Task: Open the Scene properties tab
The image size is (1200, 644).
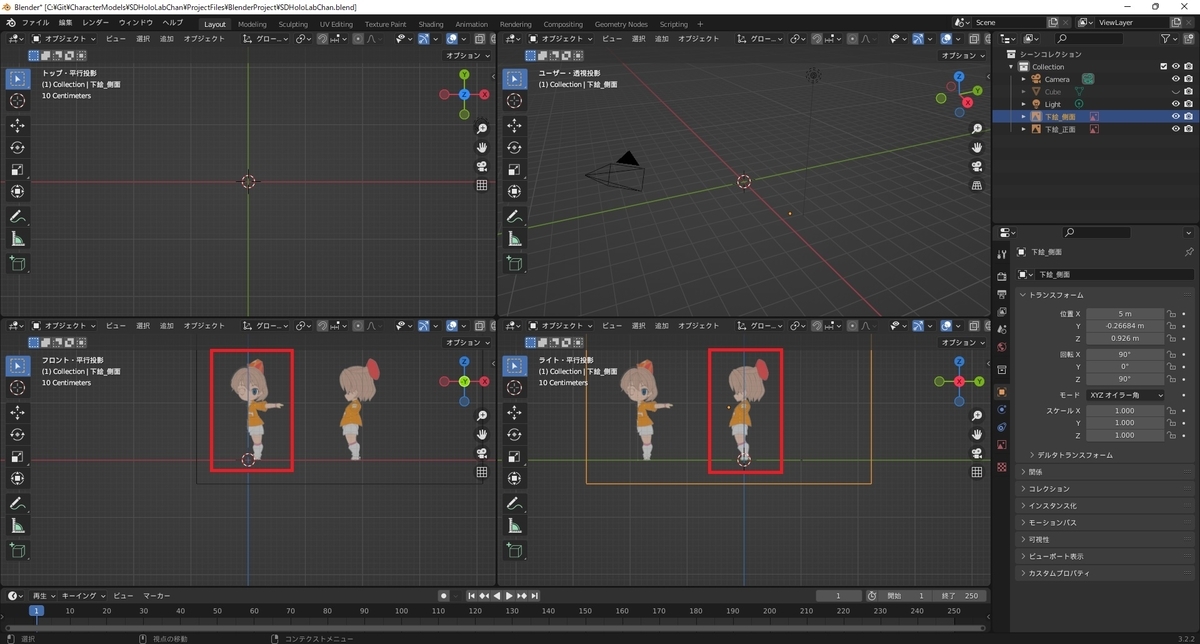Action: click(1002, 330)
